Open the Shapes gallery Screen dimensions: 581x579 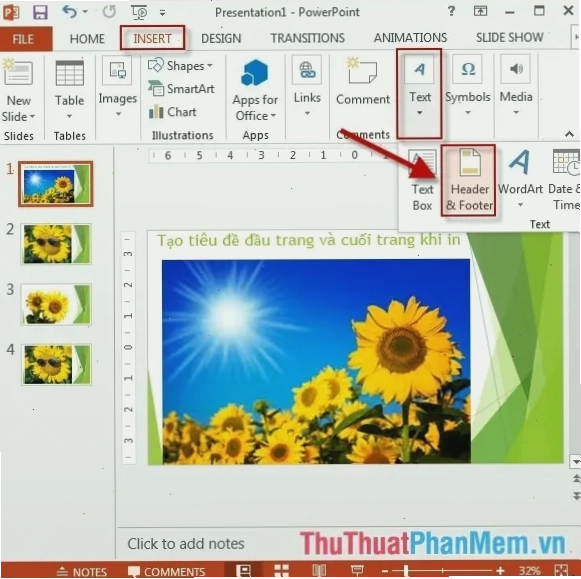180,66
